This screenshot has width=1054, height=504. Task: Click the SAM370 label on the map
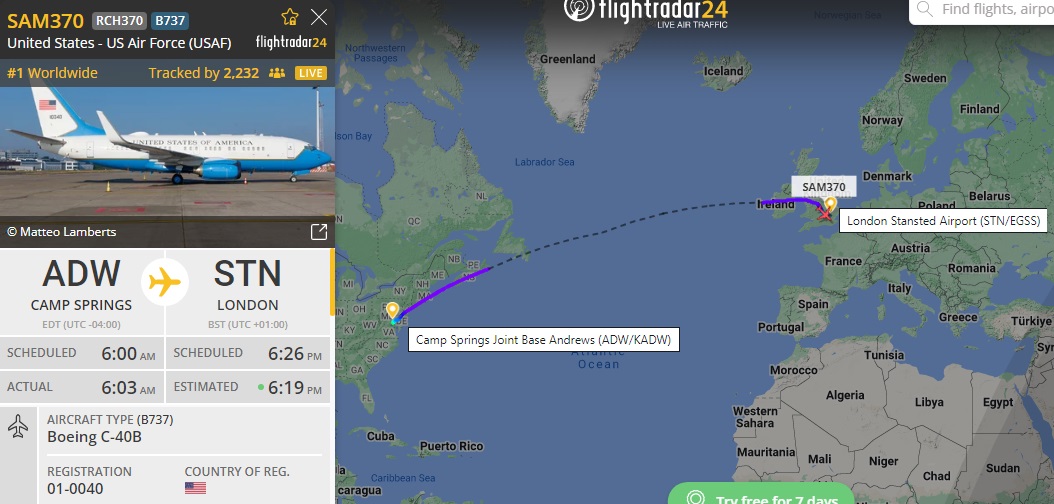[x=823, y=187]
